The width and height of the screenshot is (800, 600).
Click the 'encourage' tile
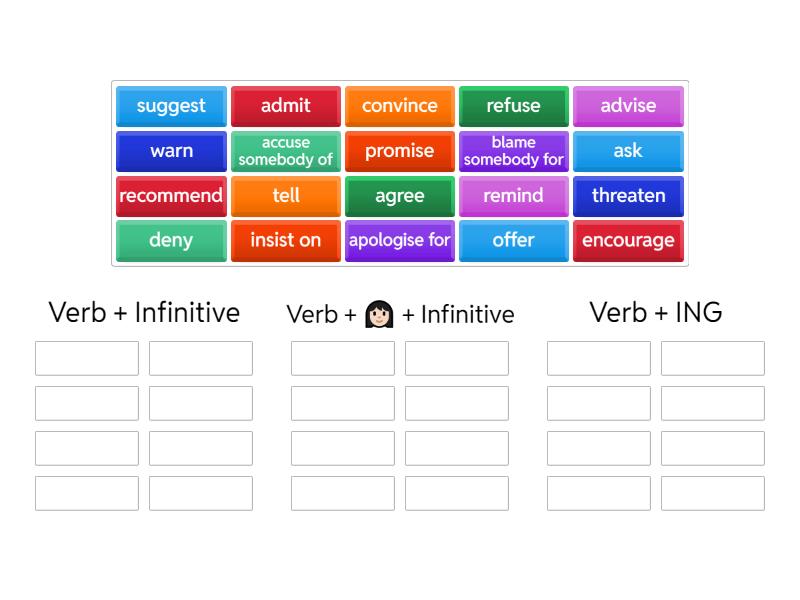coord(628,241)
